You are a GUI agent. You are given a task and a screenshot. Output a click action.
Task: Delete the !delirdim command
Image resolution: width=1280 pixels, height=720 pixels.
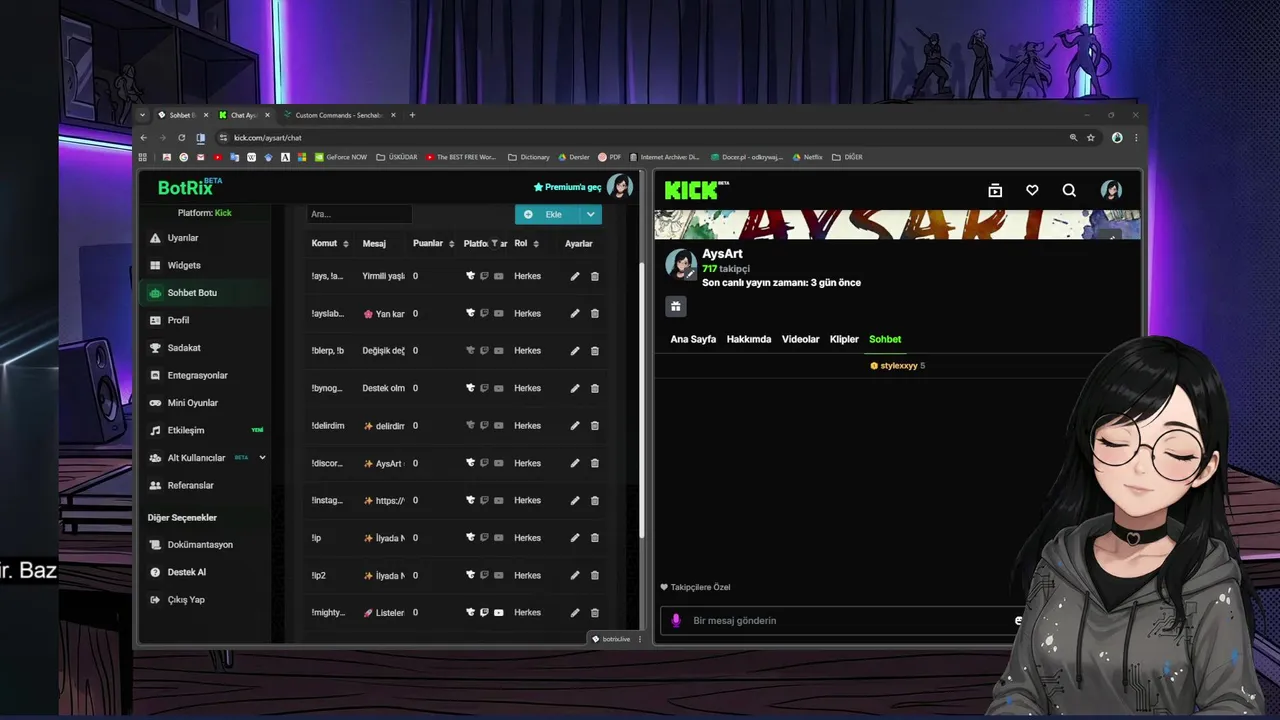595,426
